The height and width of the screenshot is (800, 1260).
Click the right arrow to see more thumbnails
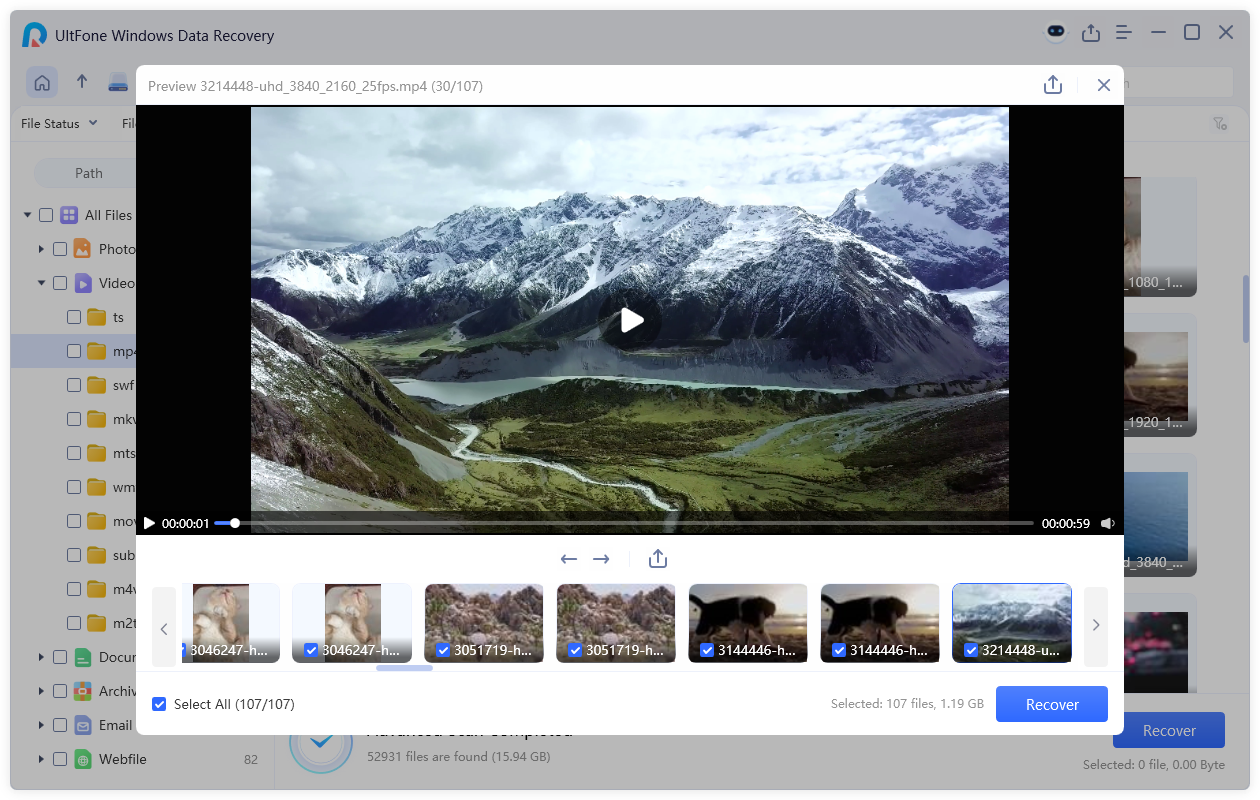tap(1095, 626)
